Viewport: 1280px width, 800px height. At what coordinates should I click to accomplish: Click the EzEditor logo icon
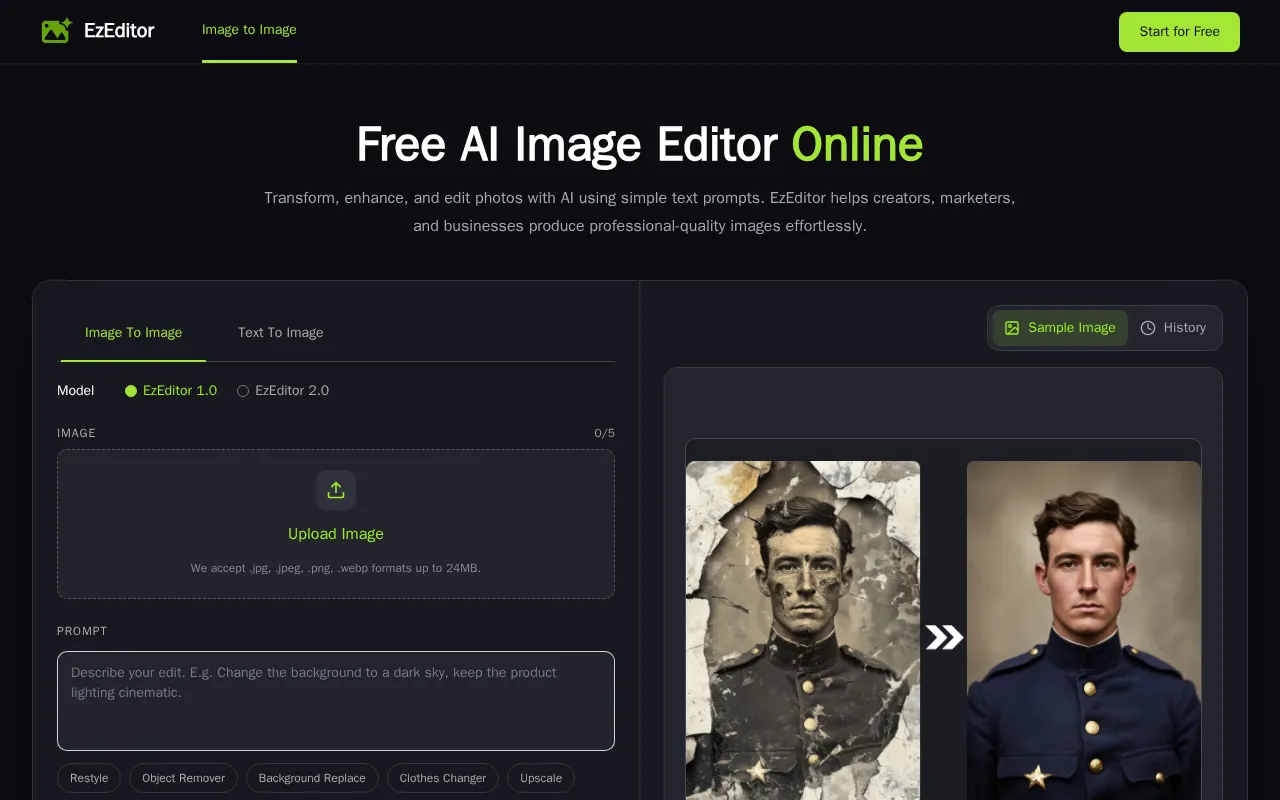pyautogui.click(x=57, y=31)
